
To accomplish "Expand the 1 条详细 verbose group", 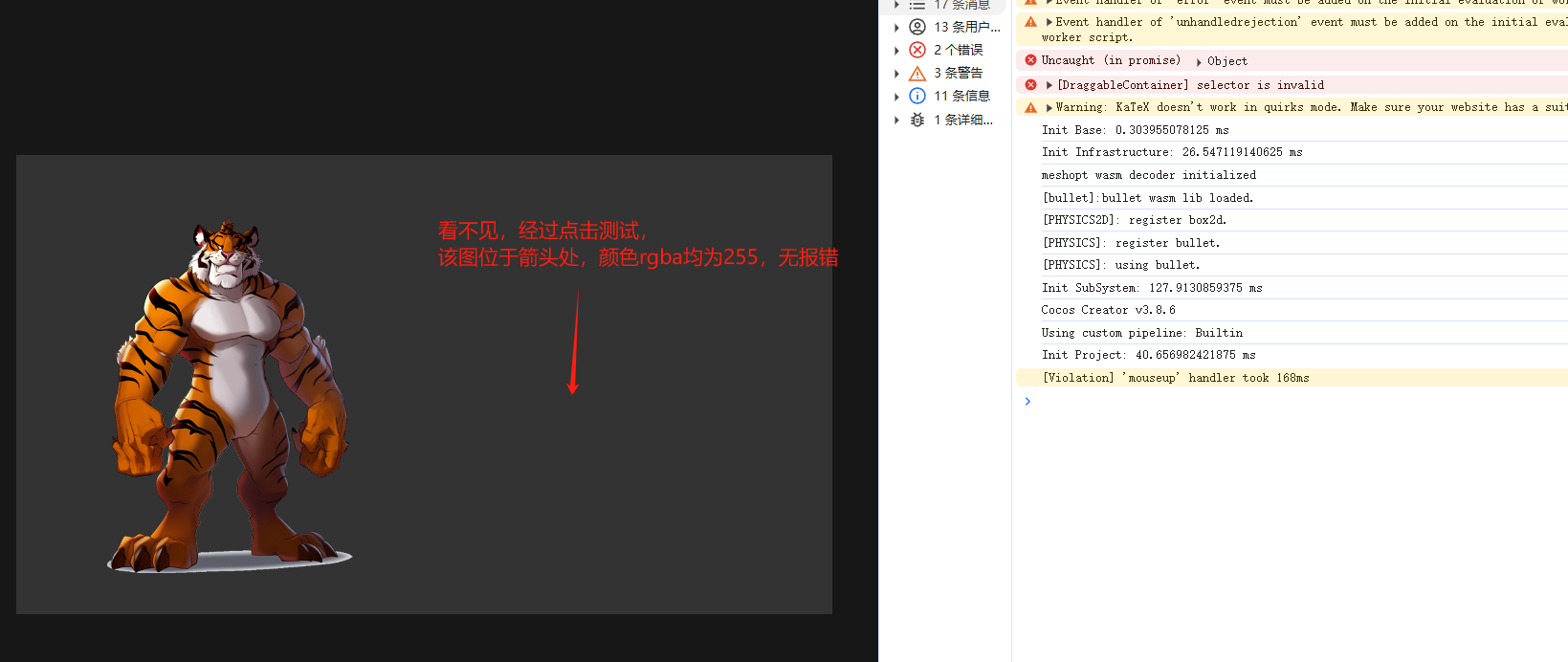I will tap(896, 120).
